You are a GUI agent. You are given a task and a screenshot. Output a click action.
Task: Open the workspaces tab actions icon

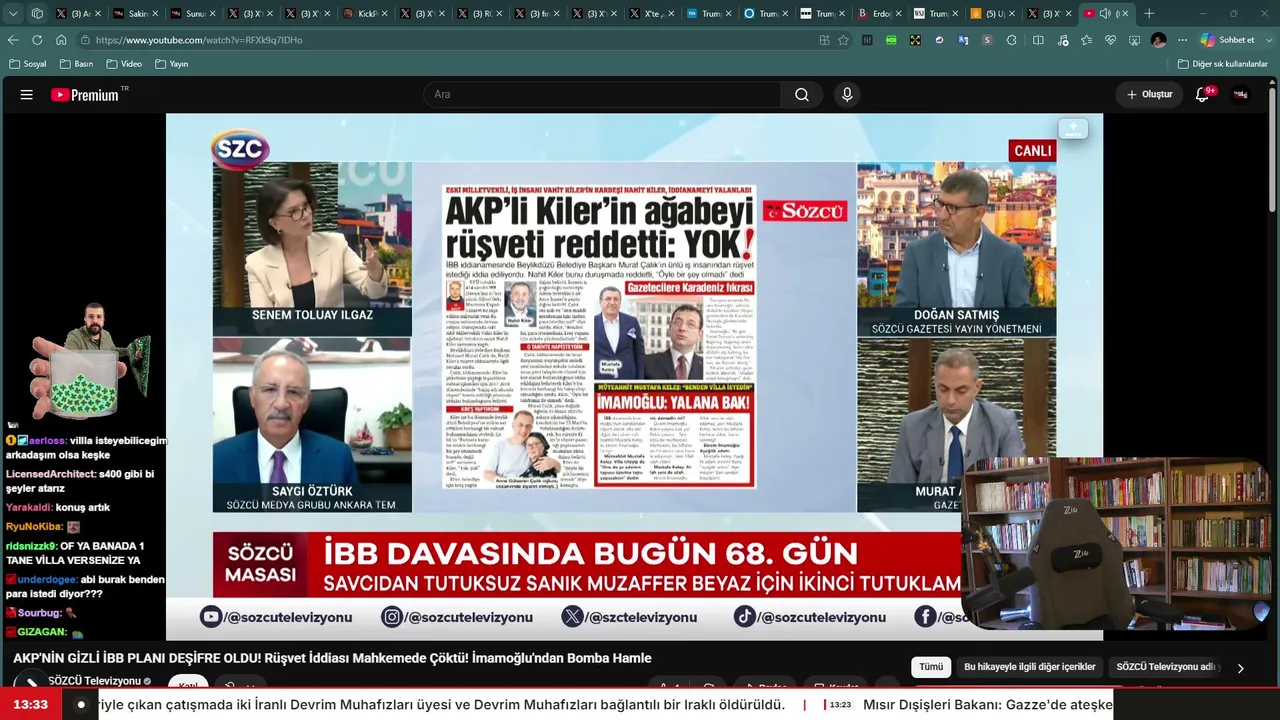(37, 14)
